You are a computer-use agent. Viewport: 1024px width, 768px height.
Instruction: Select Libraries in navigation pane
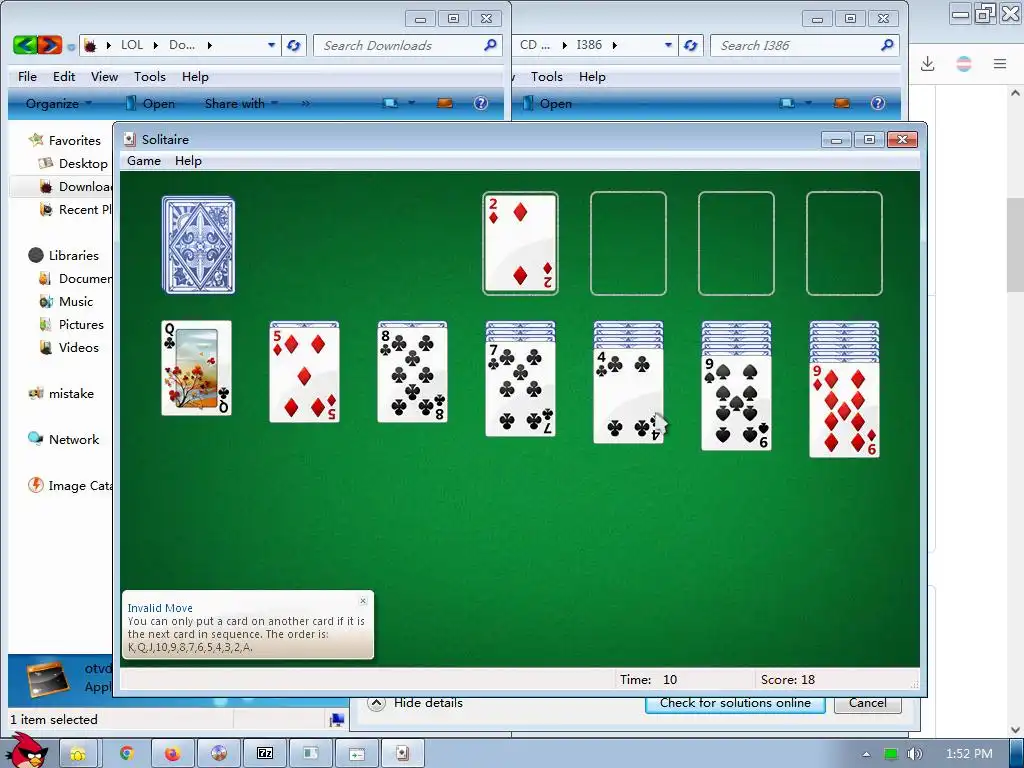pos(74,255)
